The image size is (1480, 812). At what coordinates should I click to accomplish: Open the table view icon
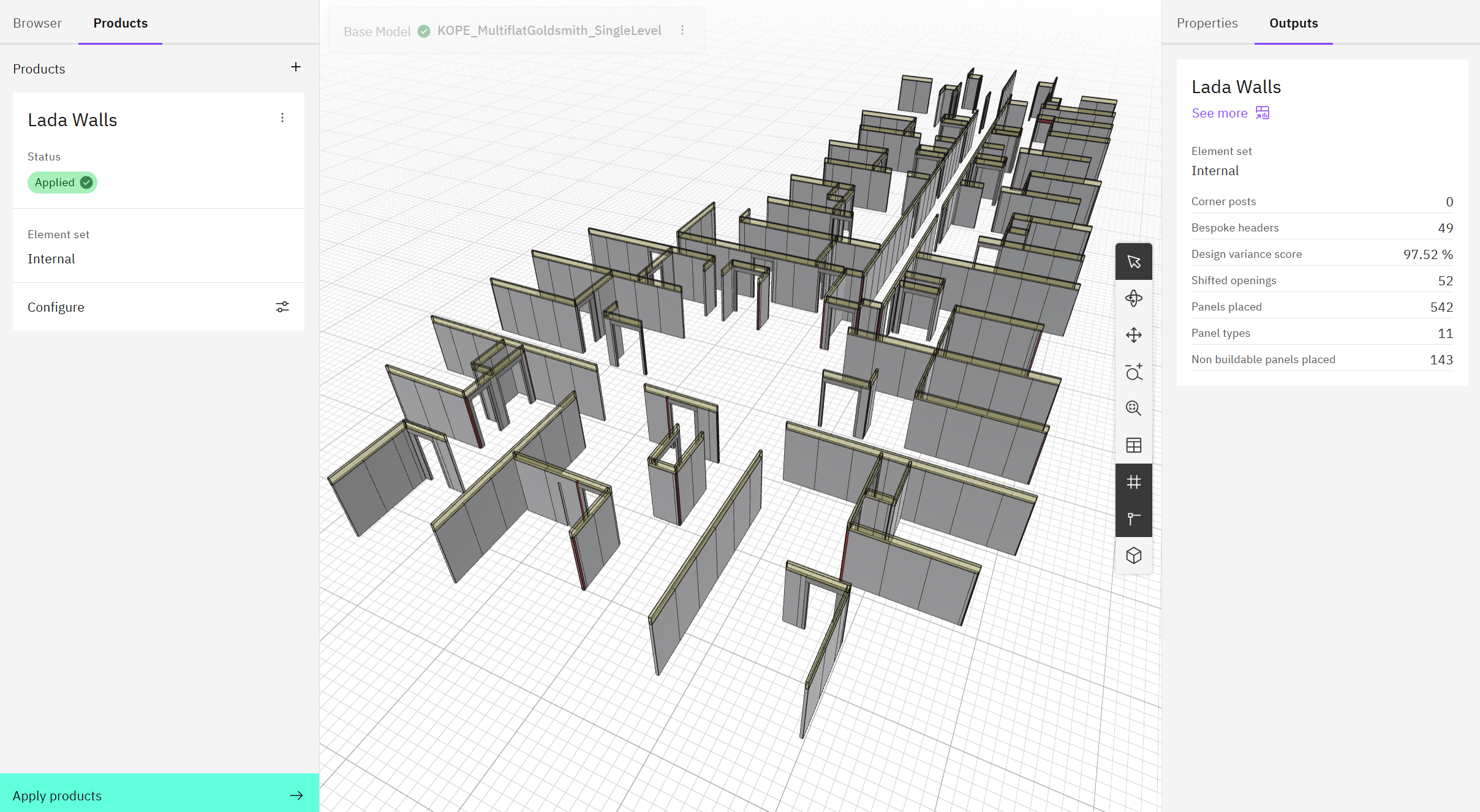1133,445
